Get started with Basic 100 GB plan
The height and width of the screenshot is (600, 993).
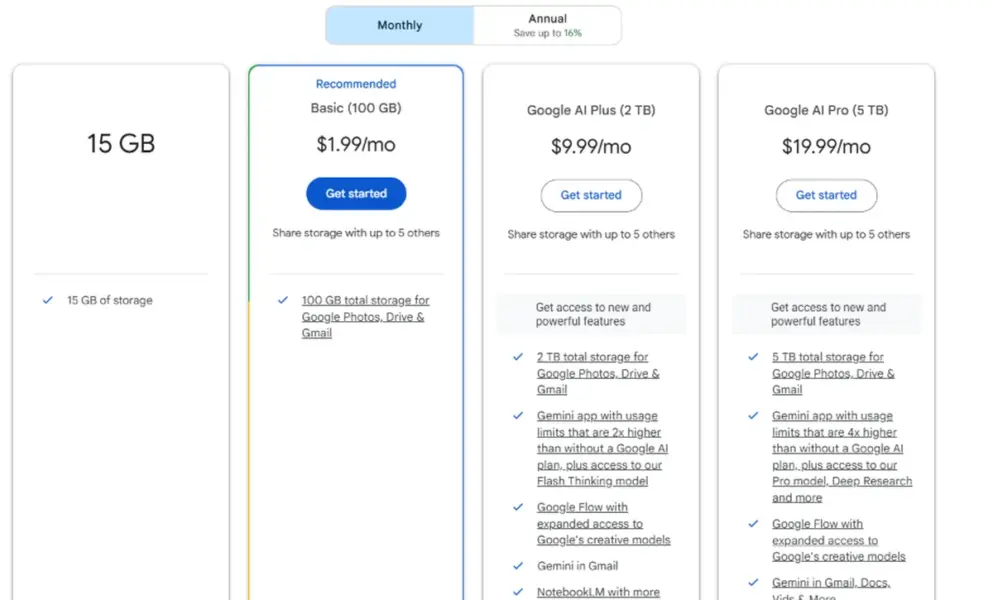(356, 193)
